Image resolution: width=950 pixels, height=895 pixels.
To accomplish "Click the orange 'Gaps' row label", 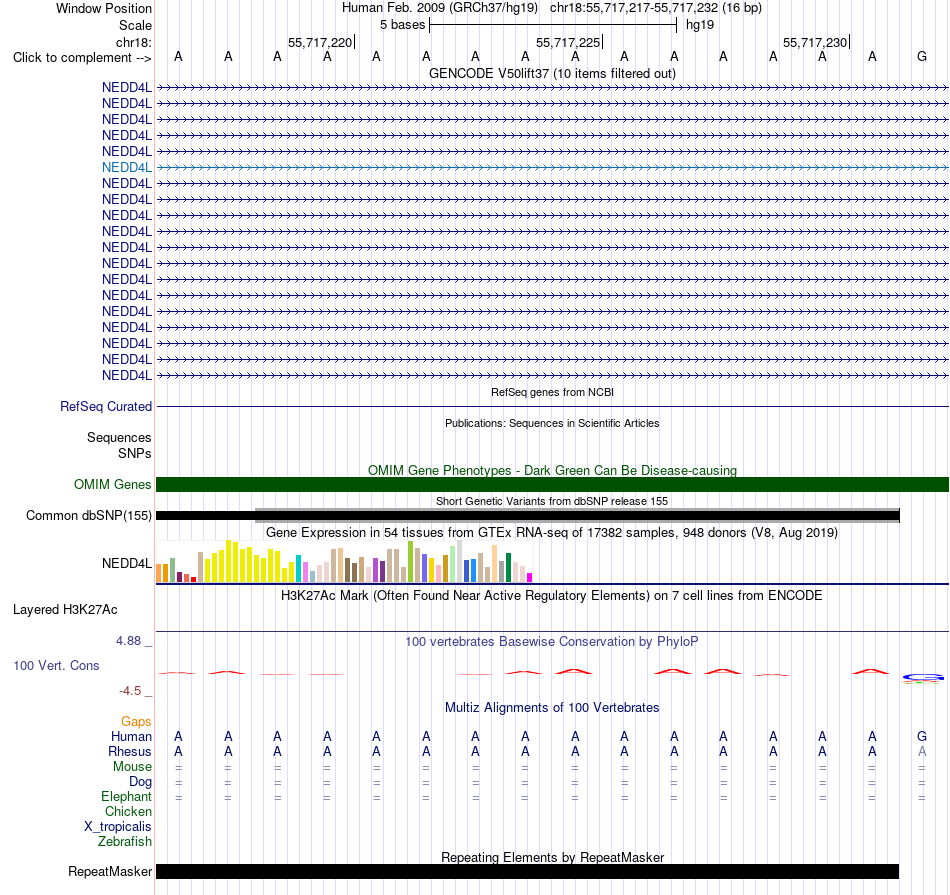I will point(136,721).
